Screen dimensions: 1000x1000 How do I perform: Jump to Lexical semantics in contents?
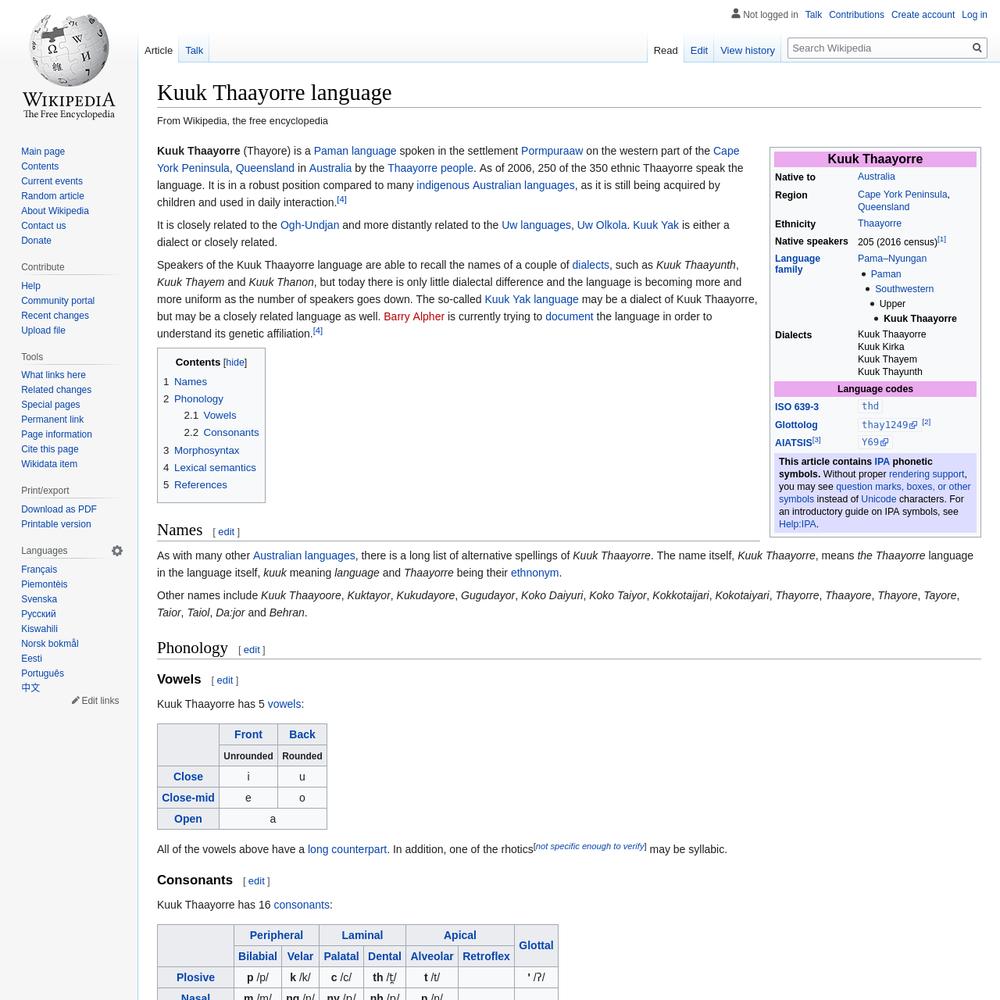(x=215, y=467)
